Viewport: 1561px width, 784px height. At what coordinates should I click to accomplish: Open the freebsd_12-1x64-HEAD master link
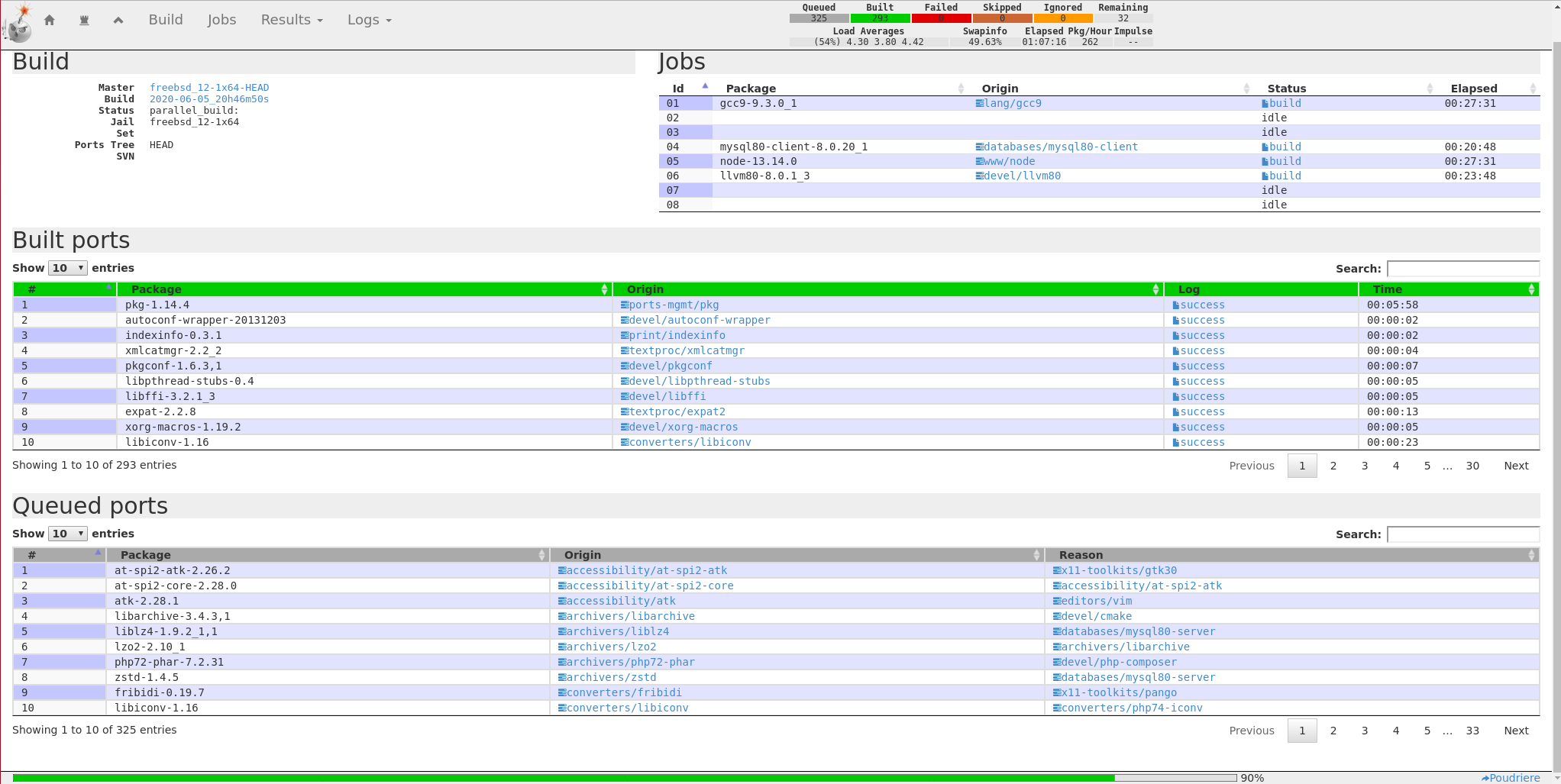click(x=209, y=88)
